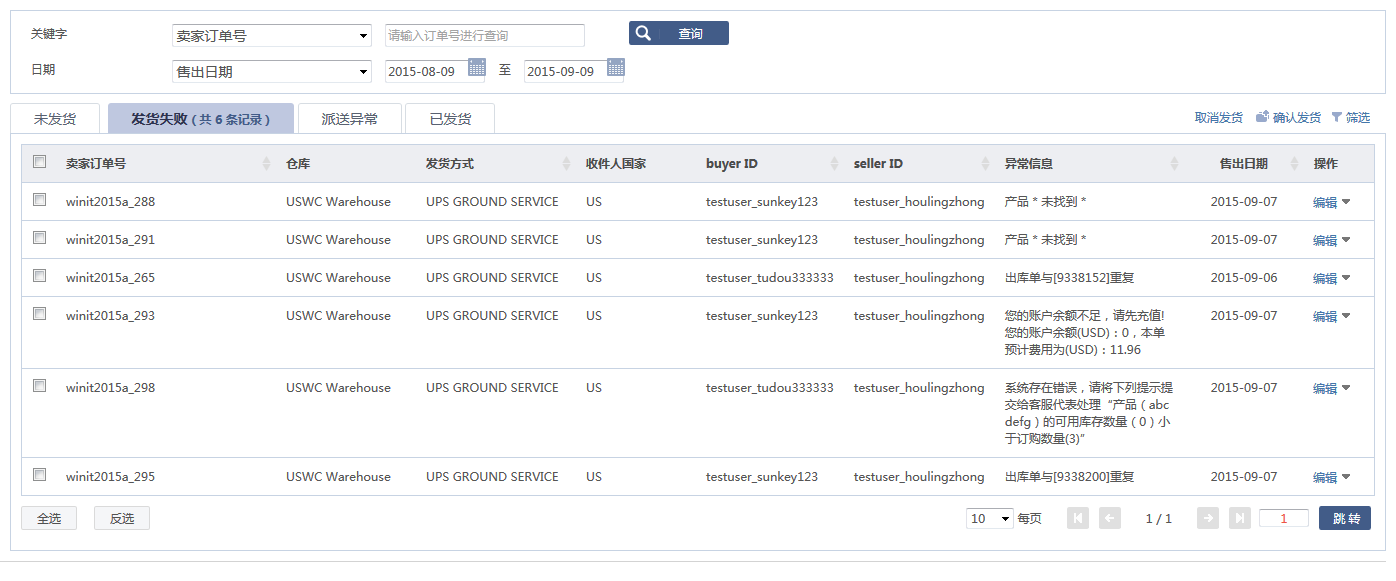Click the 收件人国家 column header
This screenshot has width=1396, height=581.
(x=616, y=164)
